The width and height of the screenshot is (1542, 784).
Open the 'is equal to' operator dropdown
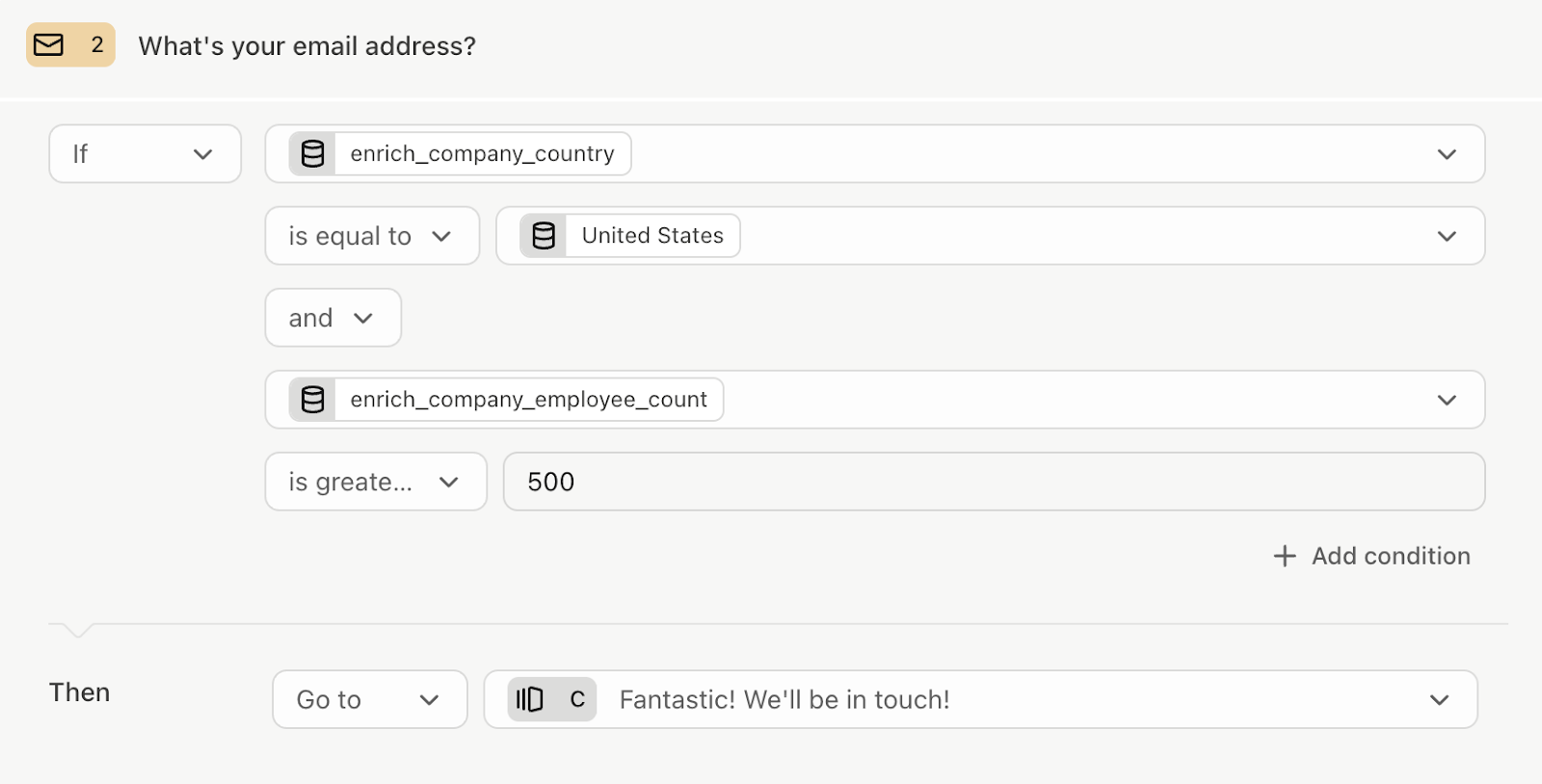point(371,236)
